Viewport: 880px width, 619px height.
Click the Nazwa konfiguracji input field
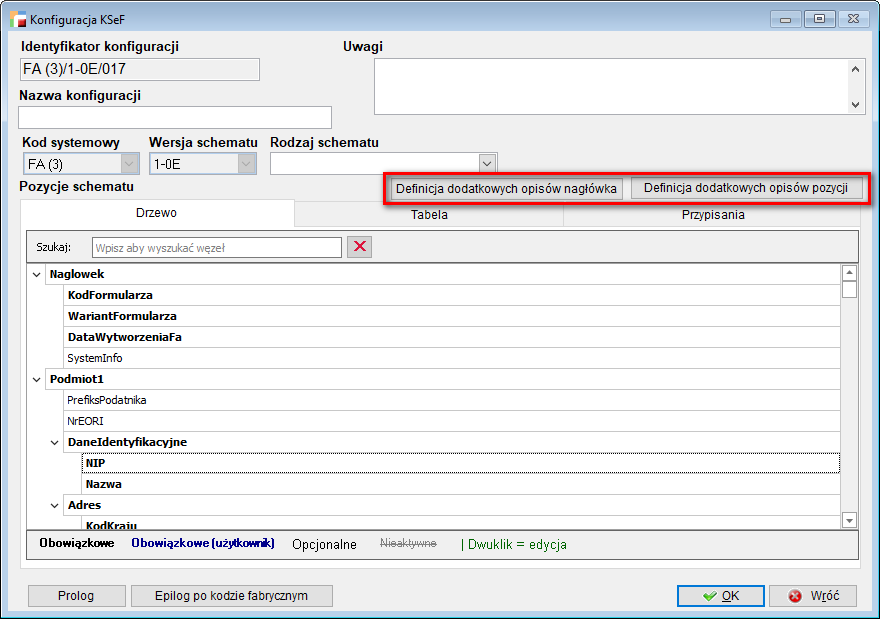(175, 117)
